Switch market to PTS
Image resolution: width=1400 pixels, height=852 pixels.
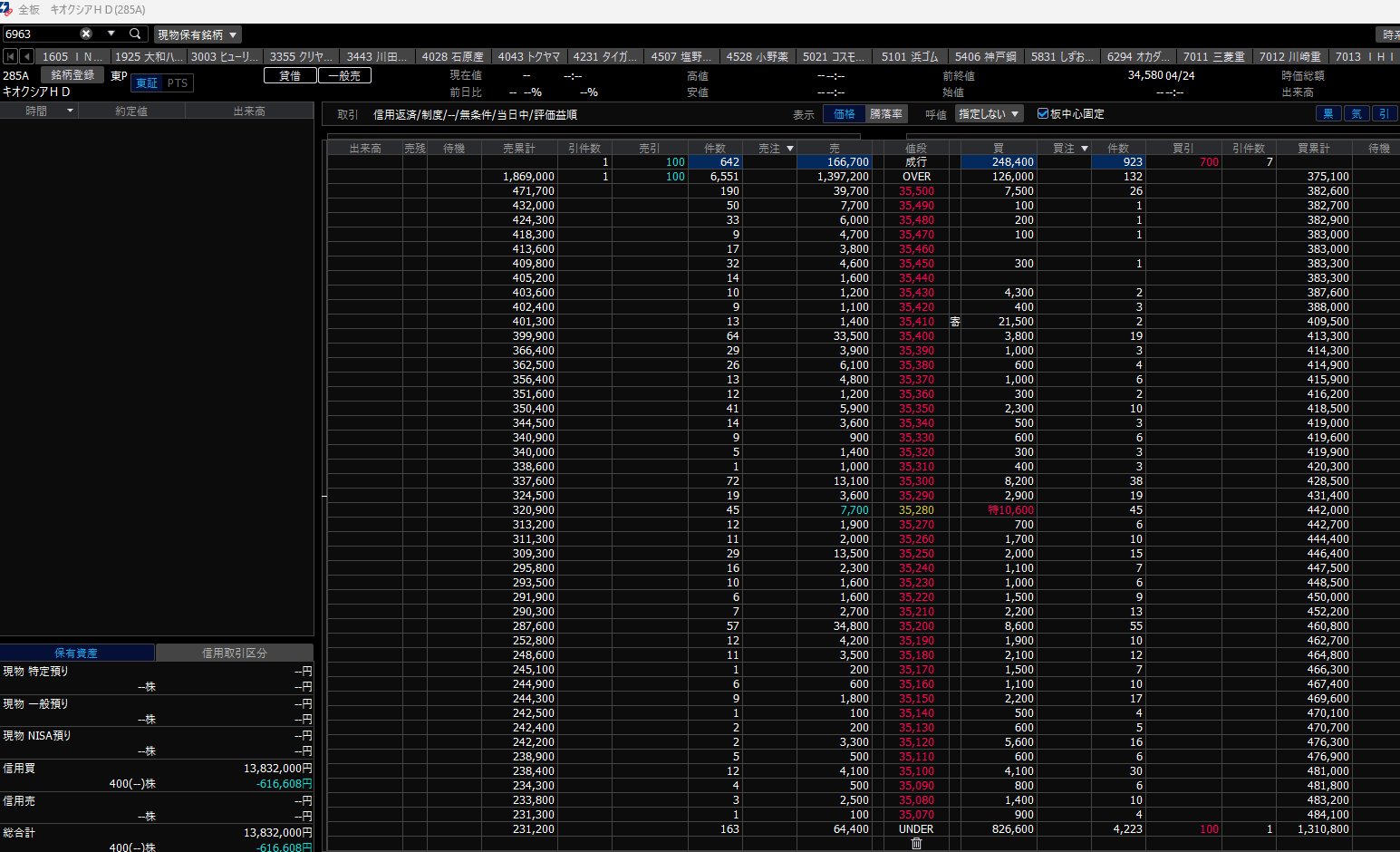[178, 83]
